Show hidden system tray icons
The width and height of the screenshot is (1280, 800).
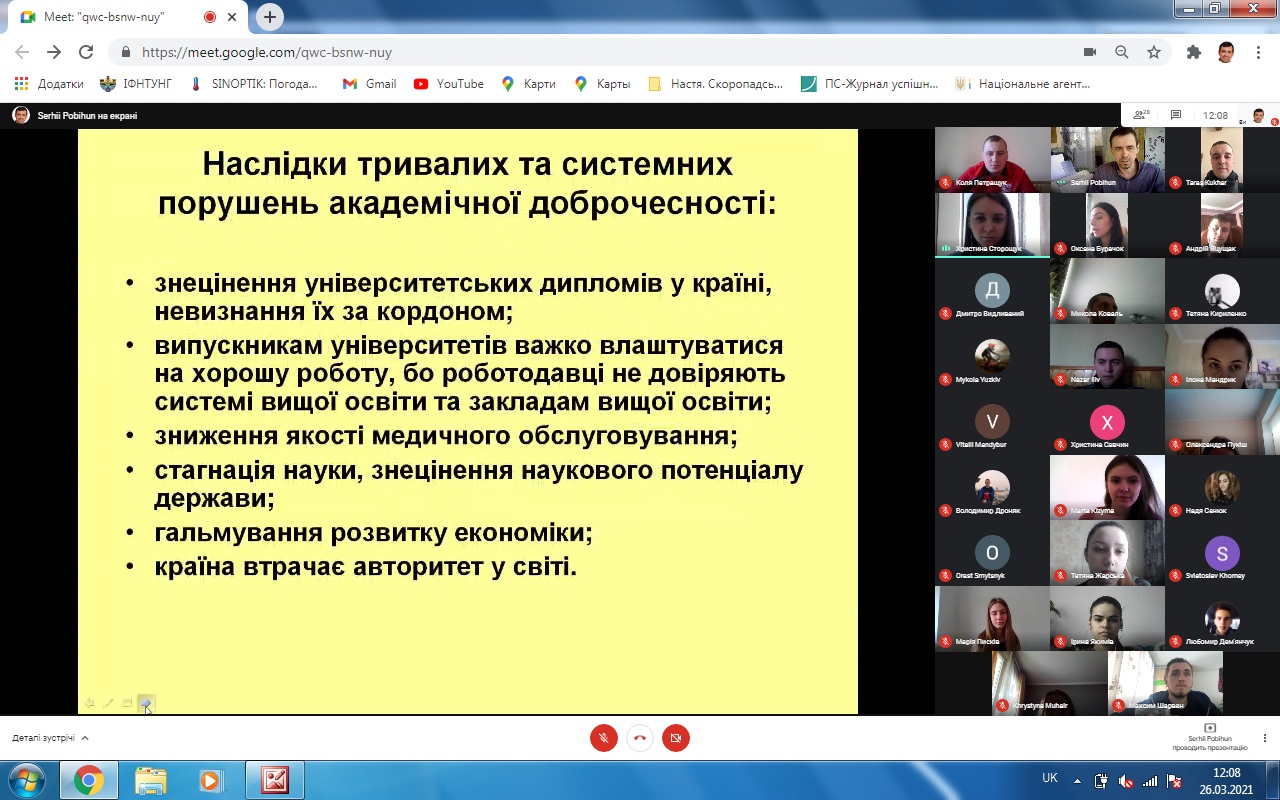(x=1077, y=780)
